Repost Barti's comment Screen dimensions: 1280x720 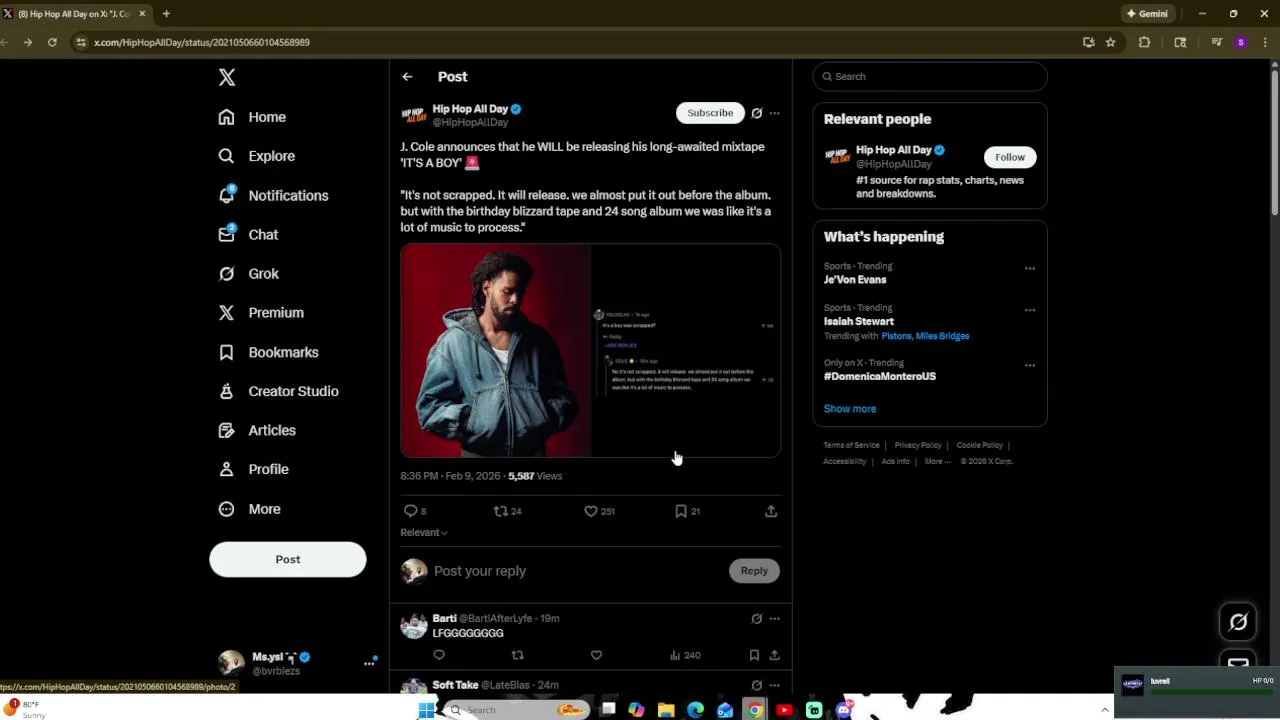[517, 655]
